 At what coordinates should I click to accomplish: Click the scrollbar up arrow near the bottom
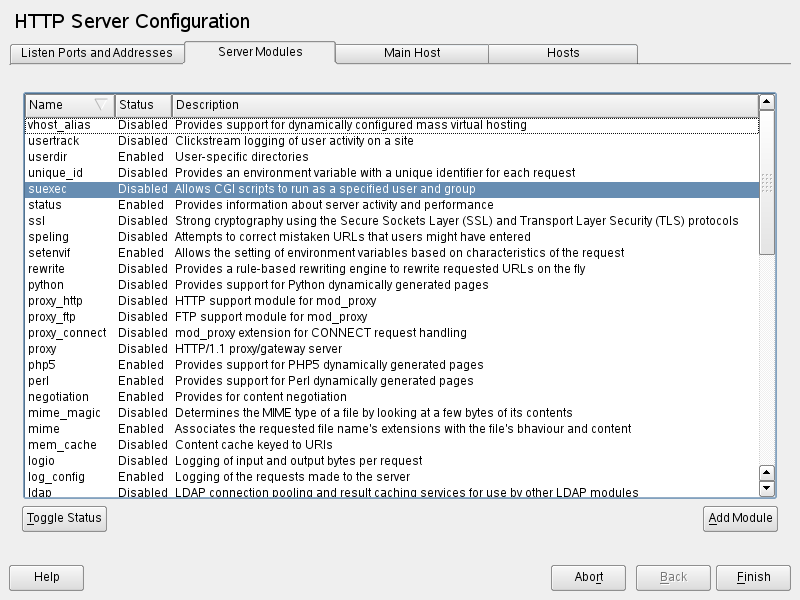point(767,472)
